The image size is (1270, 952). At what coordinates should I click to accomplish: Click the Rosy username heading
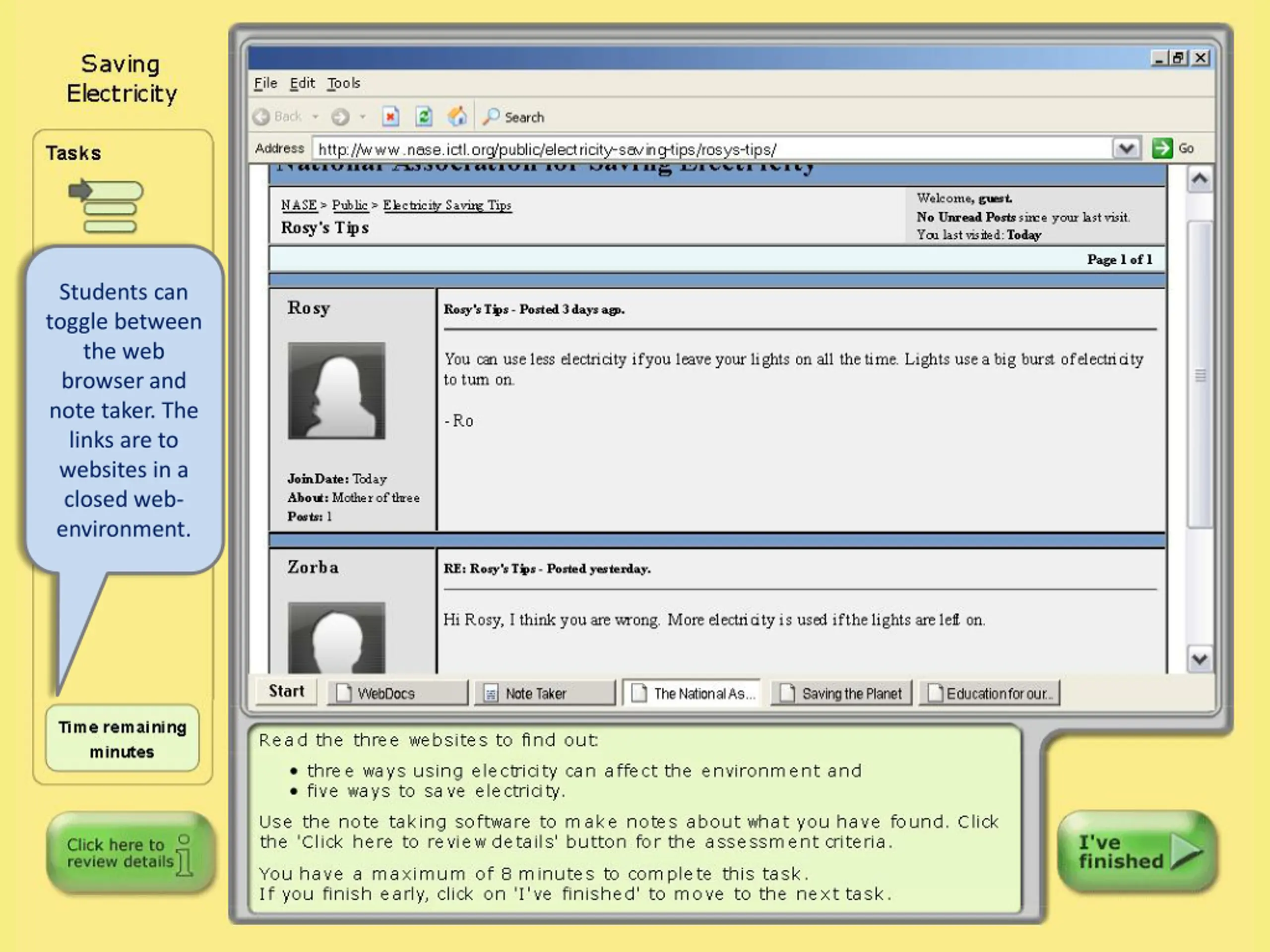click(309, 308)
